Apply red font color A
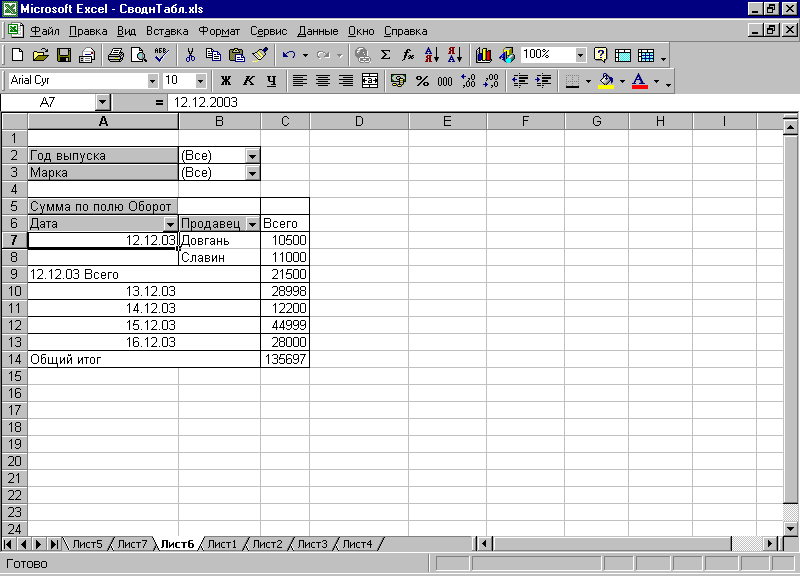The height and width of the screenshot is (576, 800). (640, 81)
